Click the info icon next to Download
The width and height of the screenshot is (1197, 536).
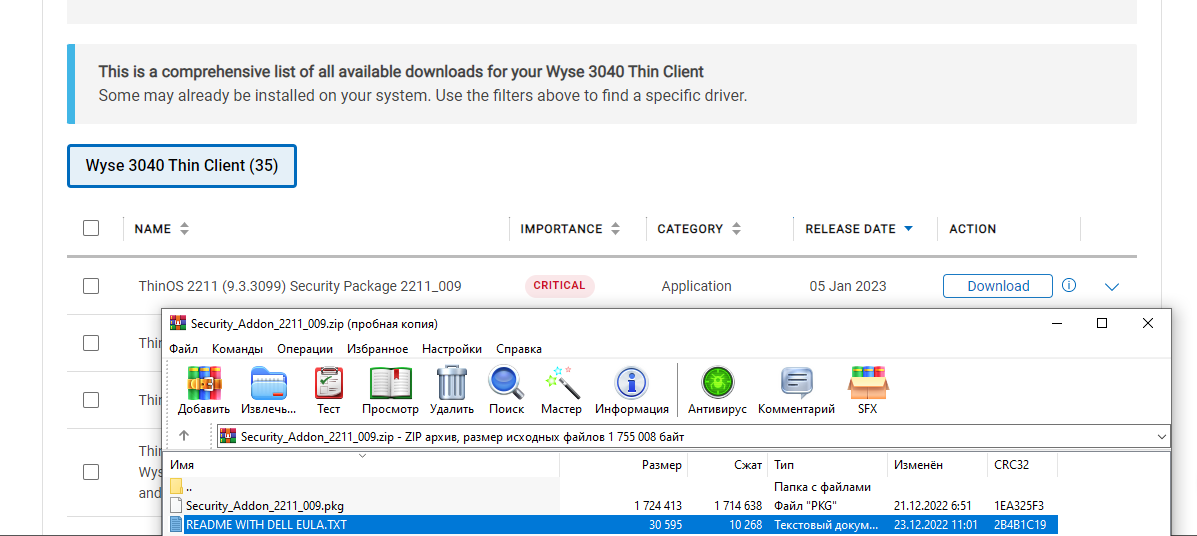tap(1070, 286)
